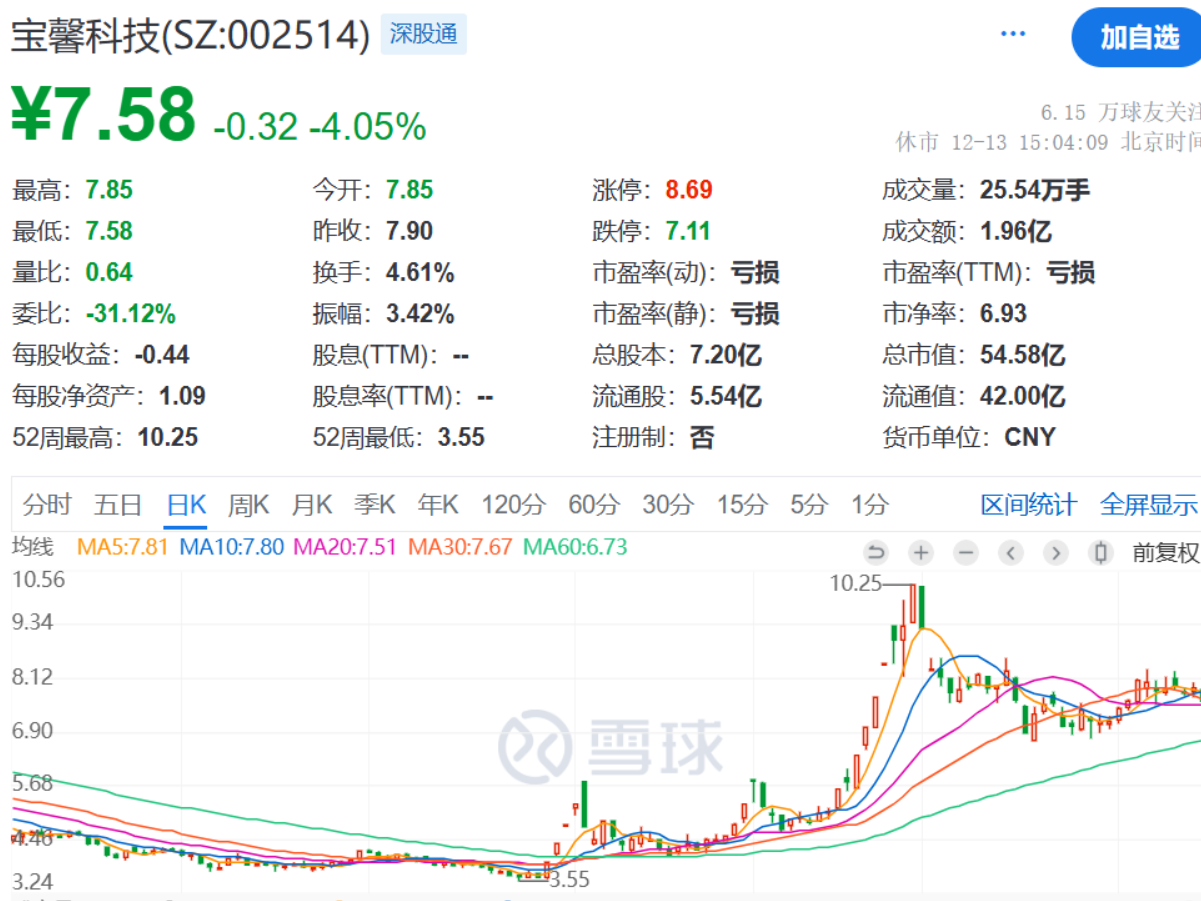
Task: Zoom out the K-line chart with minus icon
Action: (965, 552)
